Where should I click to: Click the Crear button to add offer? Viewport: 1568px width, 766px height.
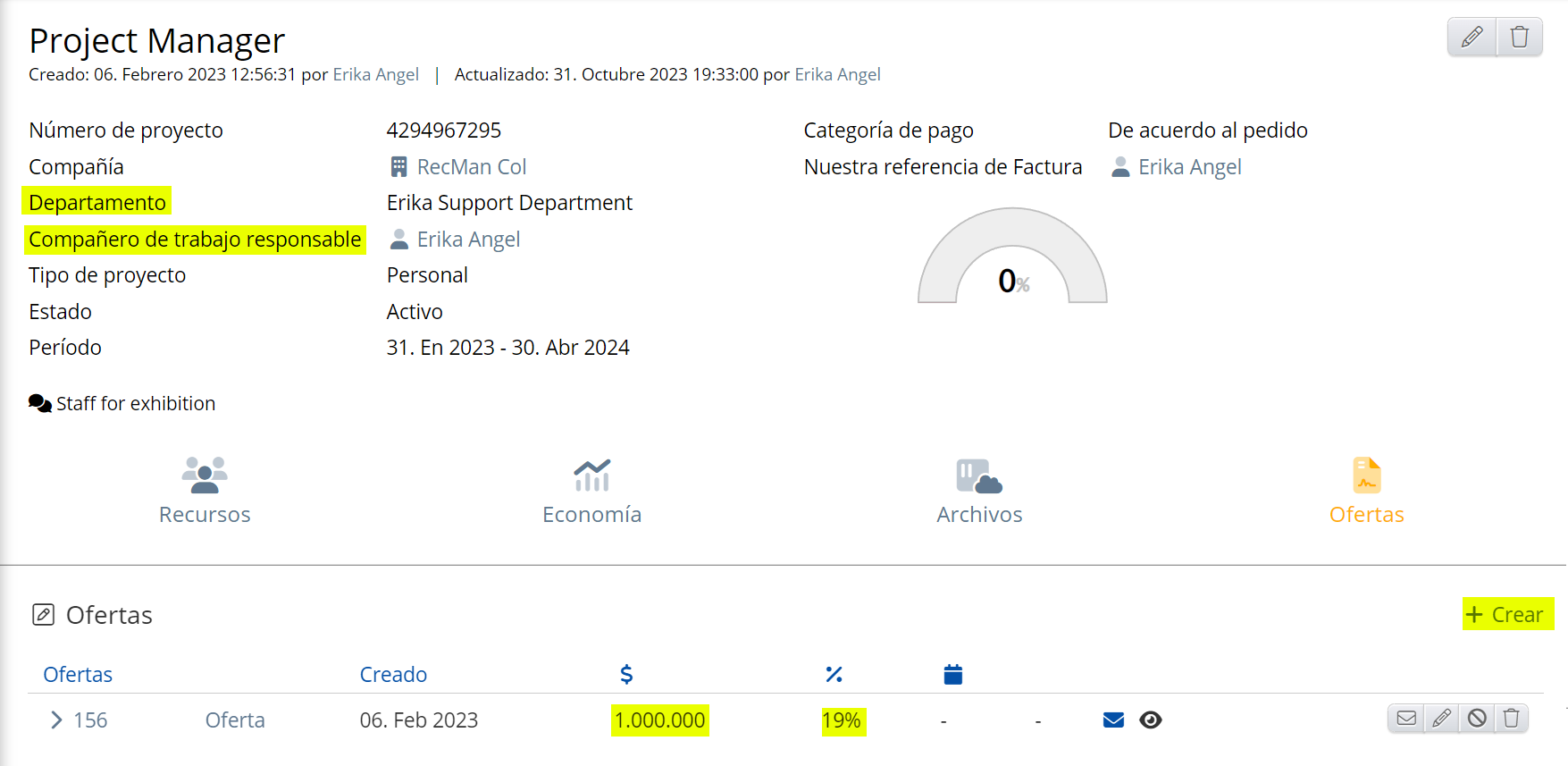click(x=1507, y=615)
